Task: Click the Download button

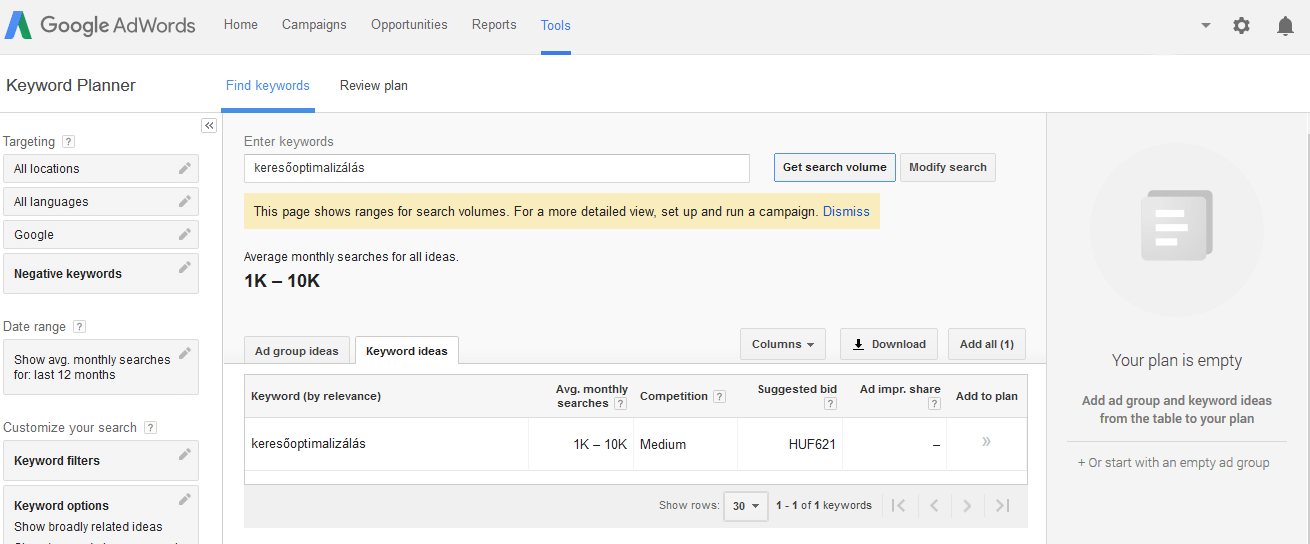Action: tap(889, 344)
